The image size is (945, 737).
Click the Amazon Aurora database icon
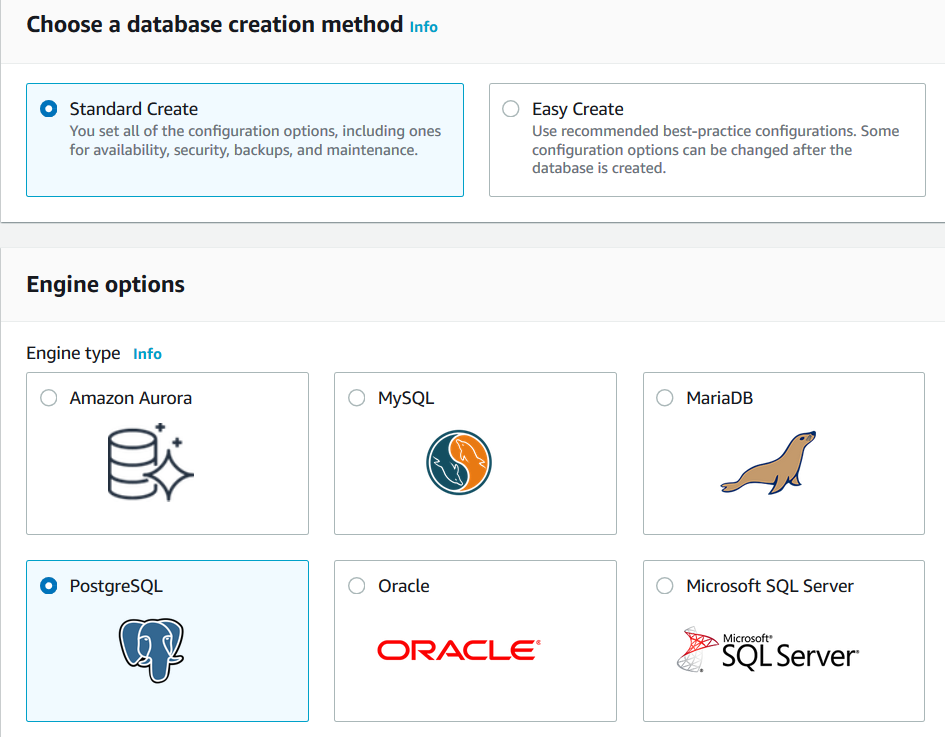151,462
